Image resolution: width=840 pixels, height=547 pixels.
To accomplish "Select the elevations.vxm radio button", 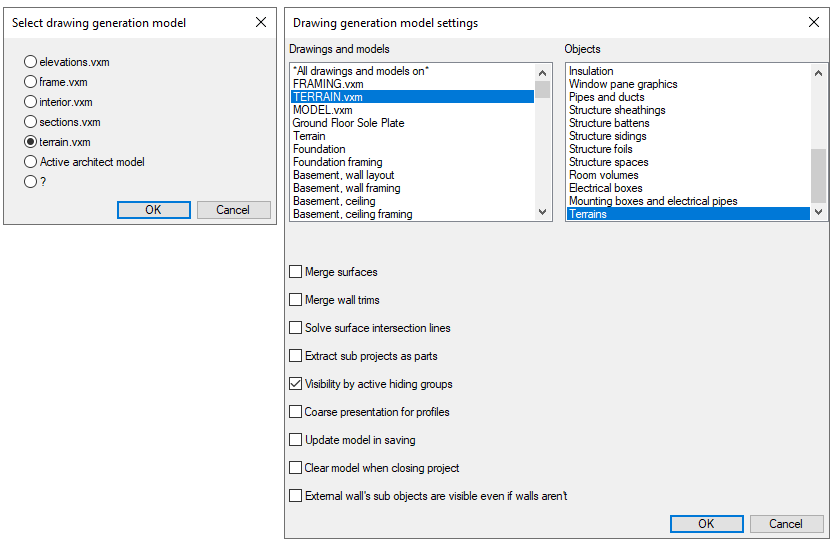I will (31, 62).
